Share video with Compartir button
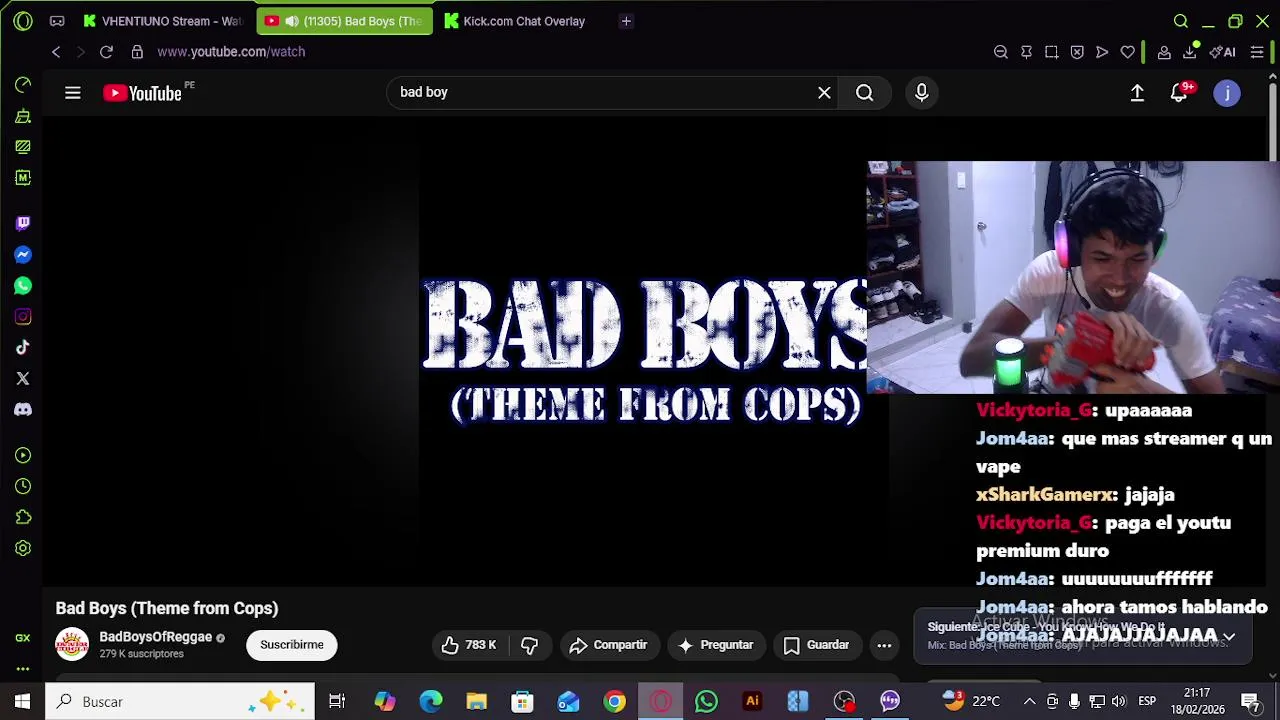This screenshot has height=720, width=1280. (x=609, y=645)
